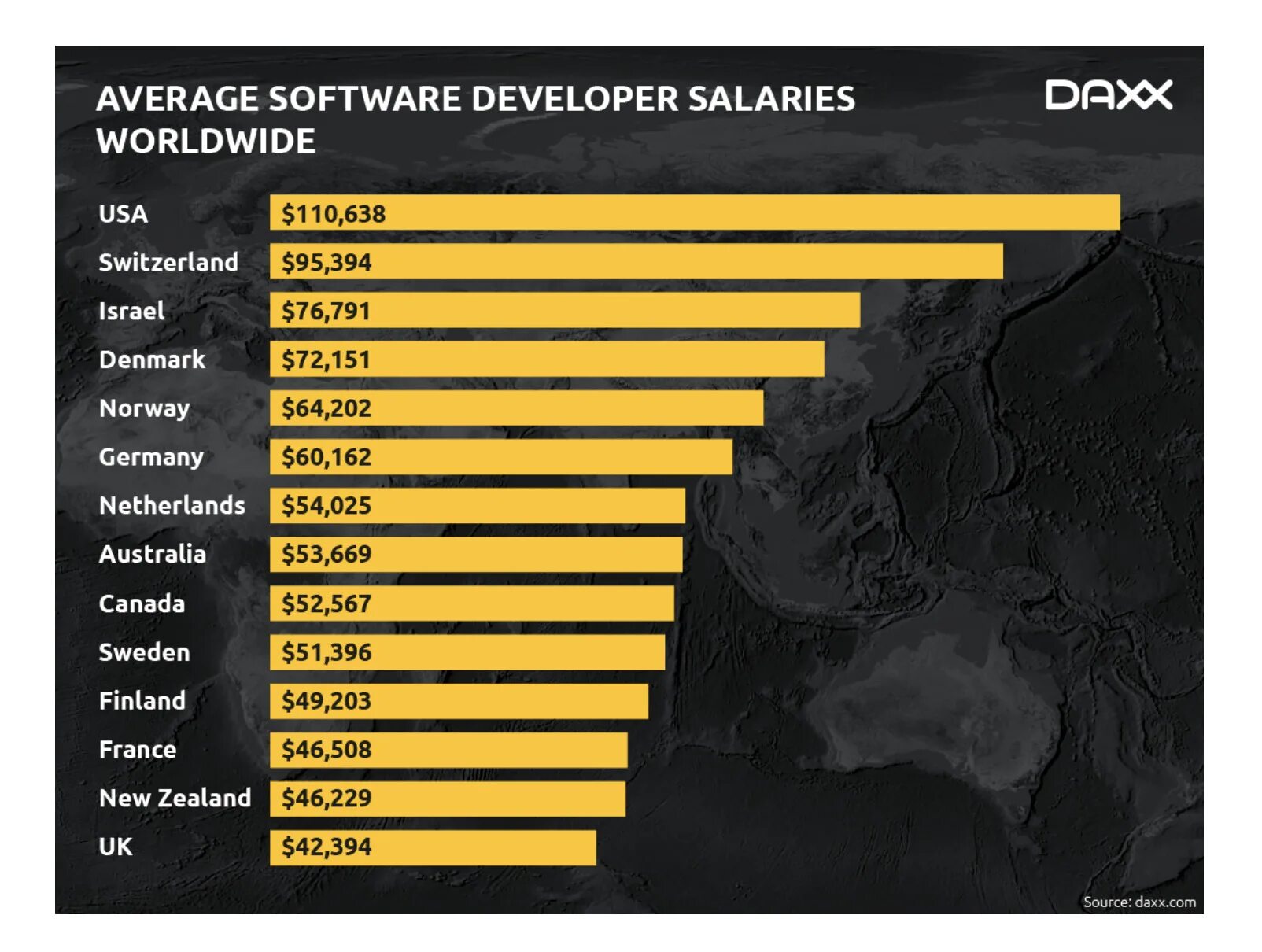The width and height of the screenshot is (1262, 952).
Task: Click the $42,394 salary value
Action: pos(327,847)
